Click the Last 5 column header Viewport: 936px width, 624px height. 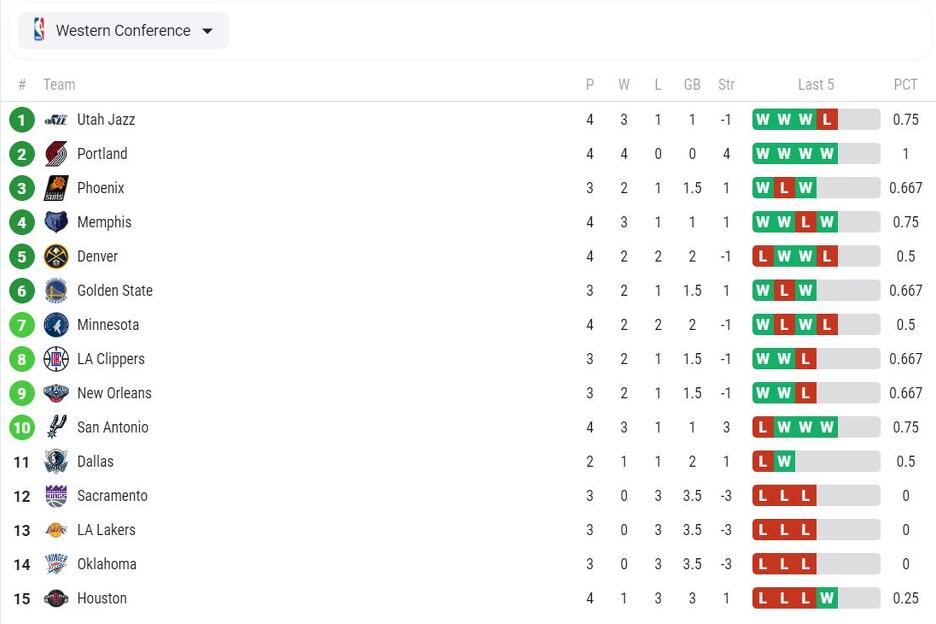pyautogui.click(x=816, y=85)
